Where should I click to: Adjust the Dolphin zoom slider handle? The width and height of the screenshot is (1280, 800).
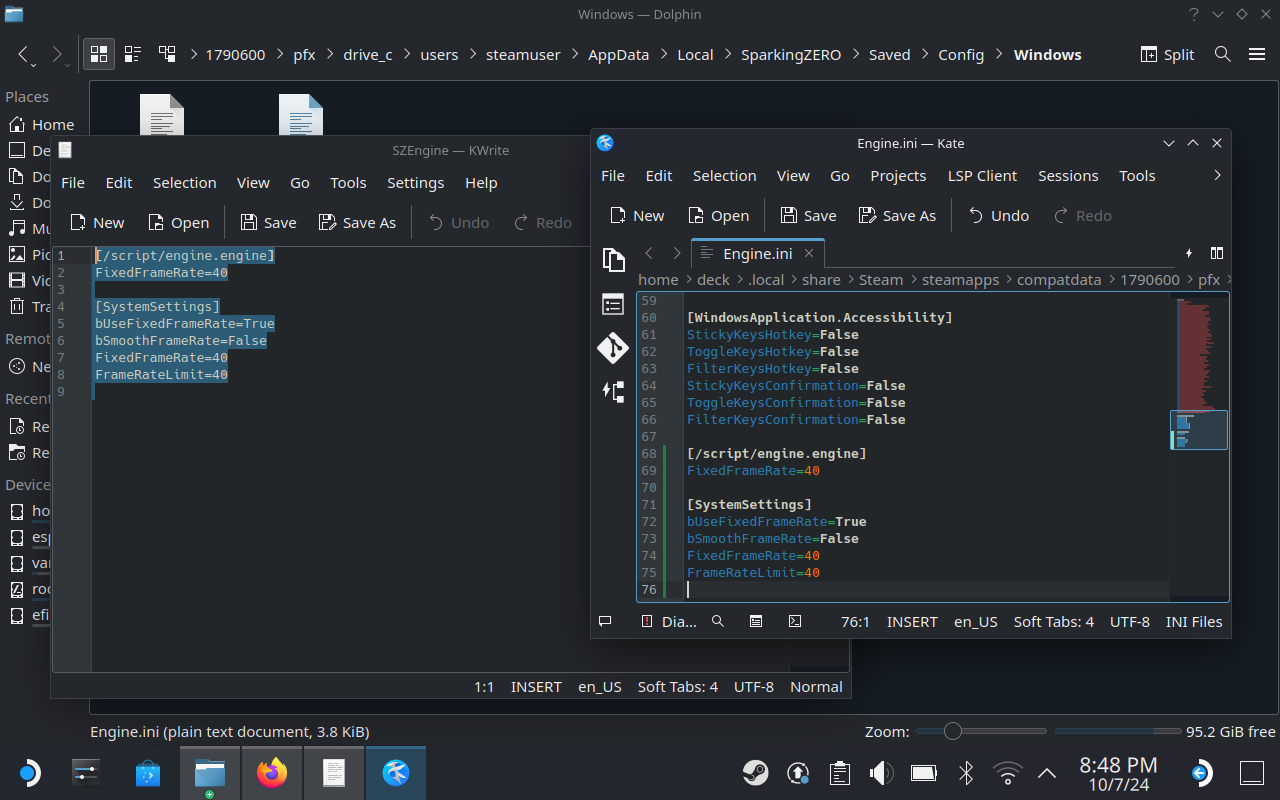pyautogui.click(x=952, y=731)
